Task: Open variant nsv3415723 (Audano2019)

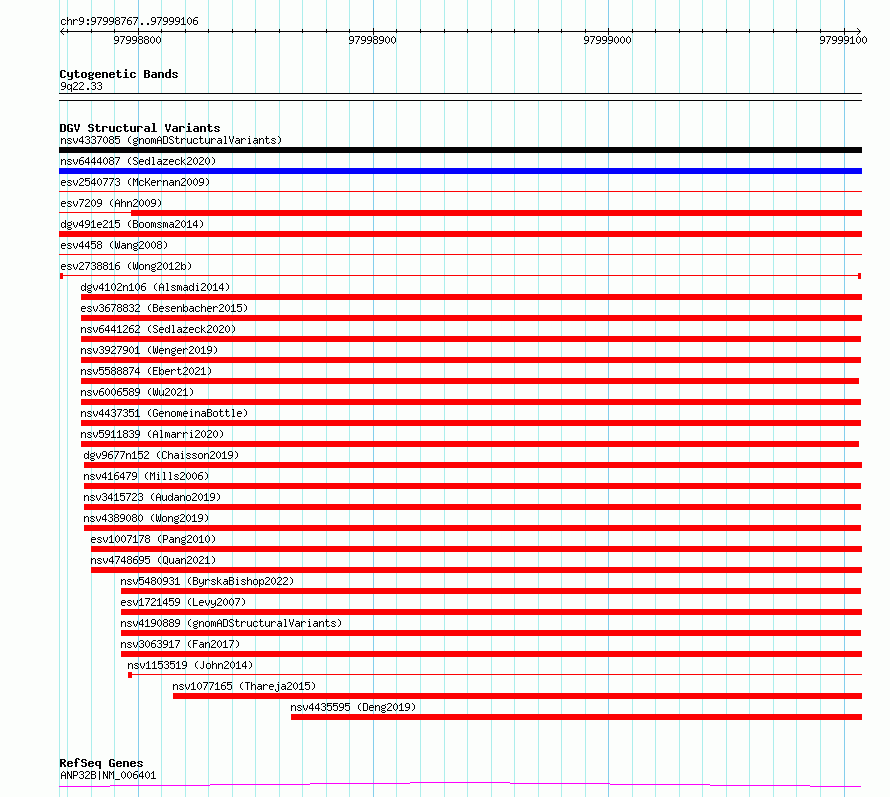Action: (152, 497)
